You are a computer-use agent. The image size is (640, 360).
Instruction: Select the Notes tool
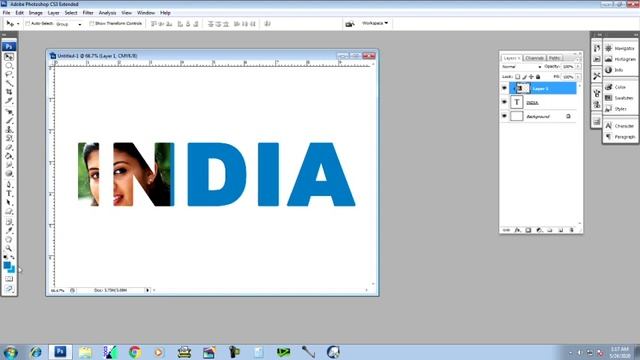[9, 222]
